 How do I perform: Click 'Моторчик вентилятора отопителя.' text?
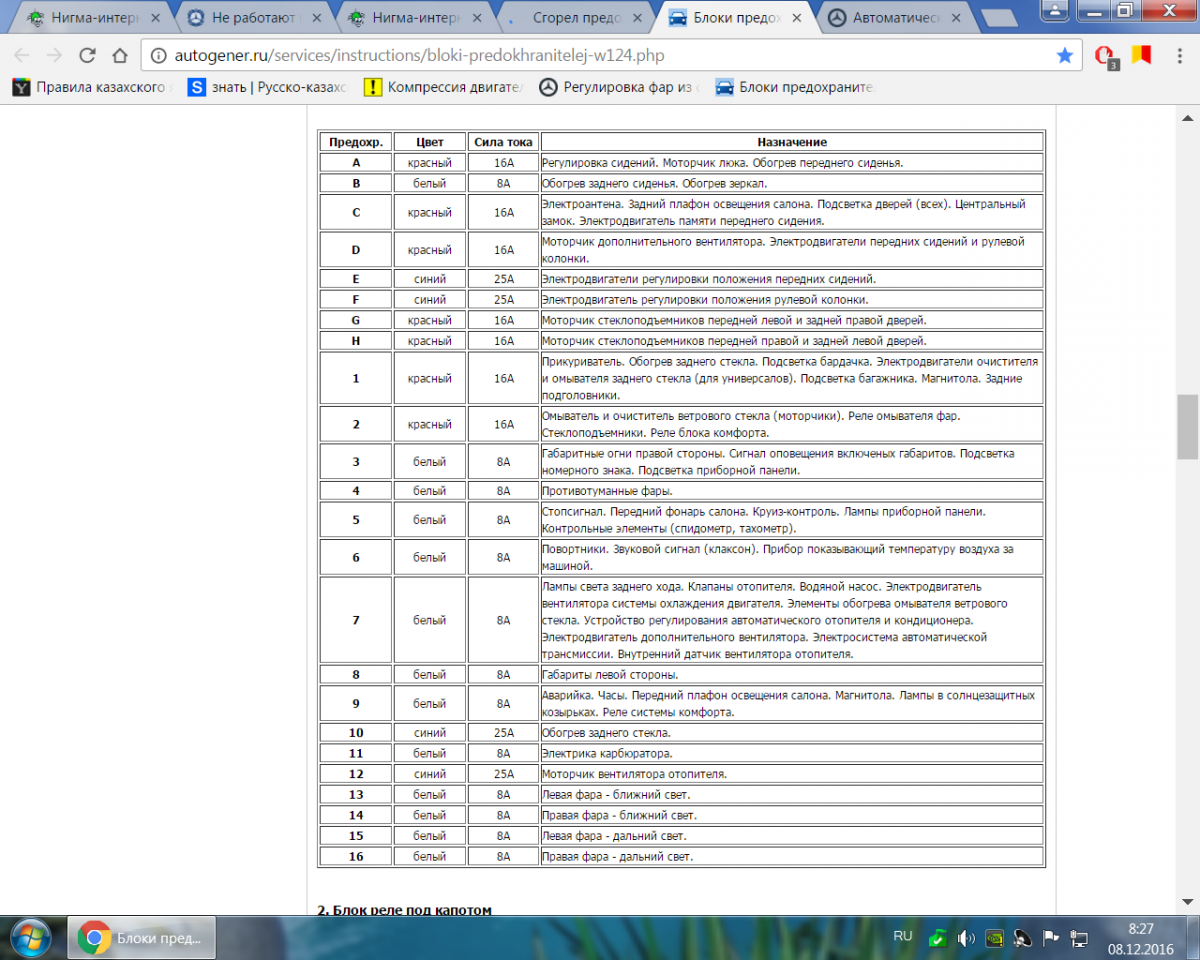coord(634,774)
